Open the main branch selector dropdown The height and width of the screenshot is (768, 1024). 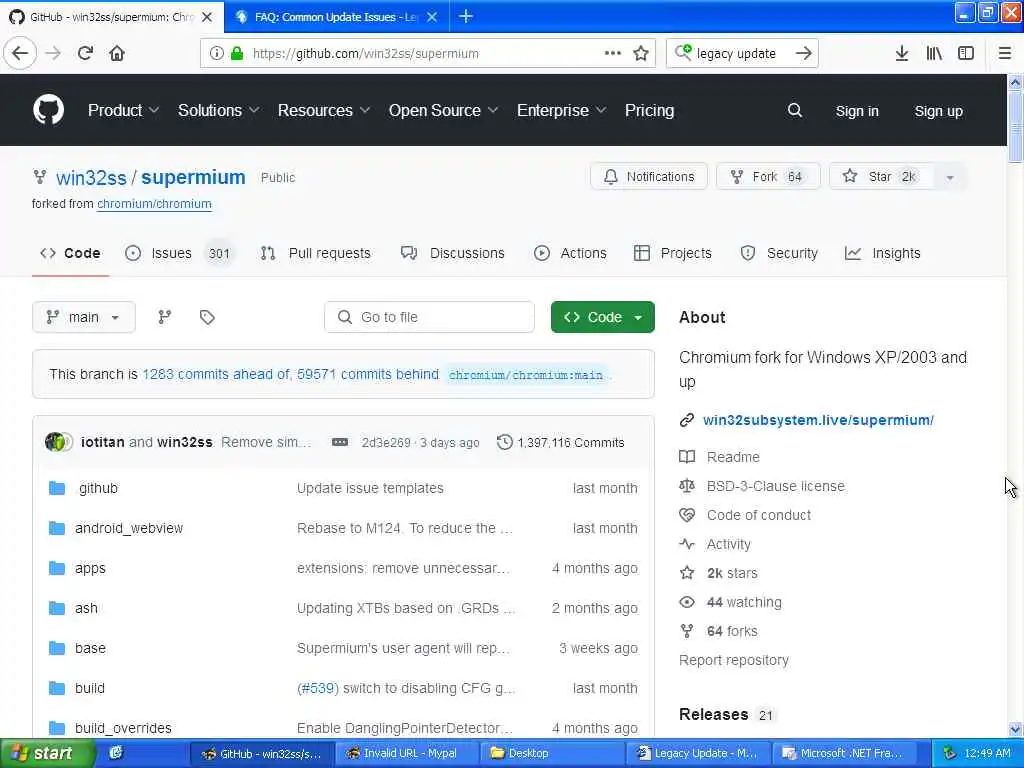(x=84, y=317)
